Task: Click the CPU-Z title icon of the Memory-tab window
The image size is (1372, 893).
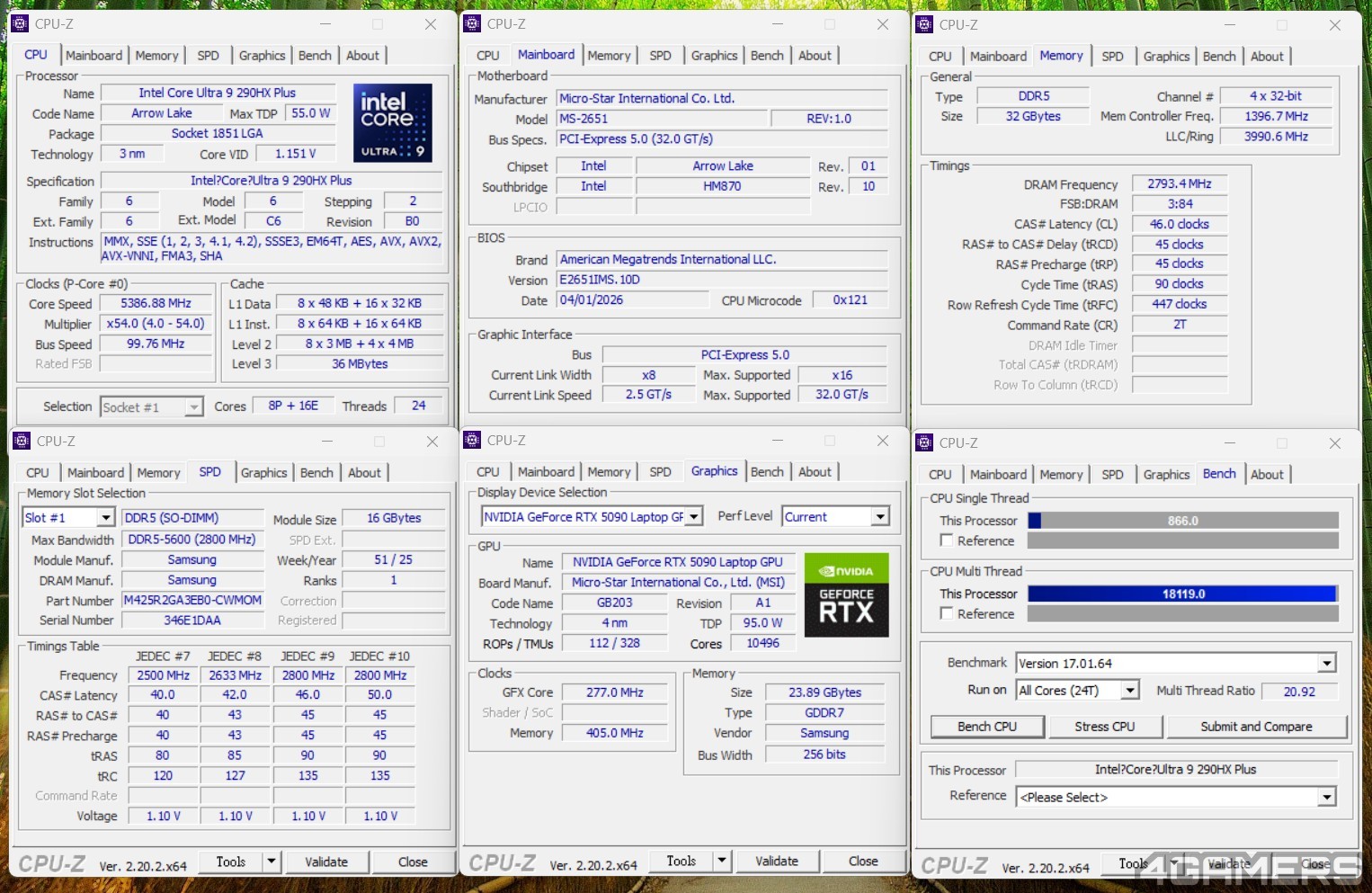Action: pyautogui.click(x=924, y=25)
